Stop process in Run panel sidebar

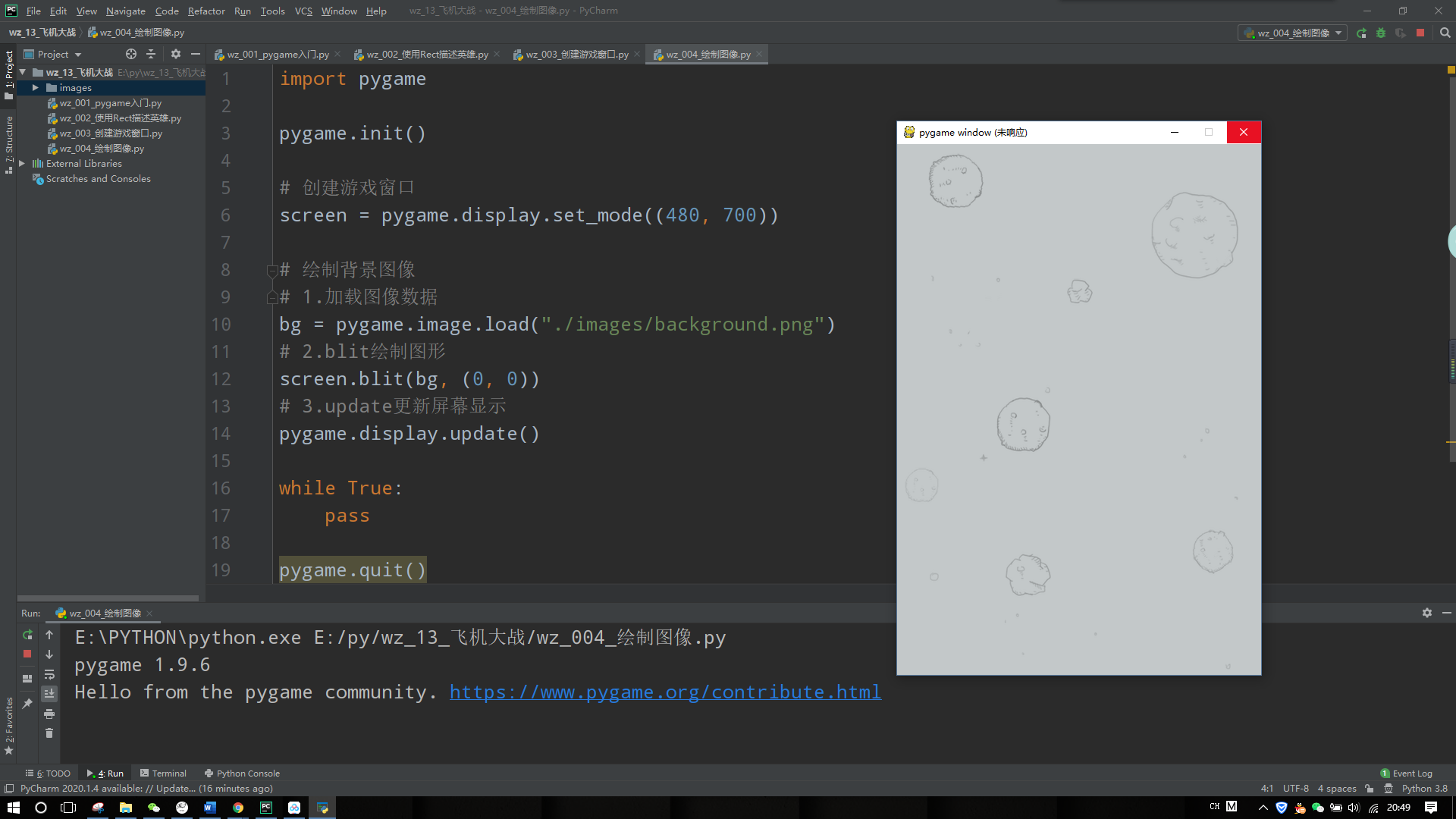tap(27, 654)
